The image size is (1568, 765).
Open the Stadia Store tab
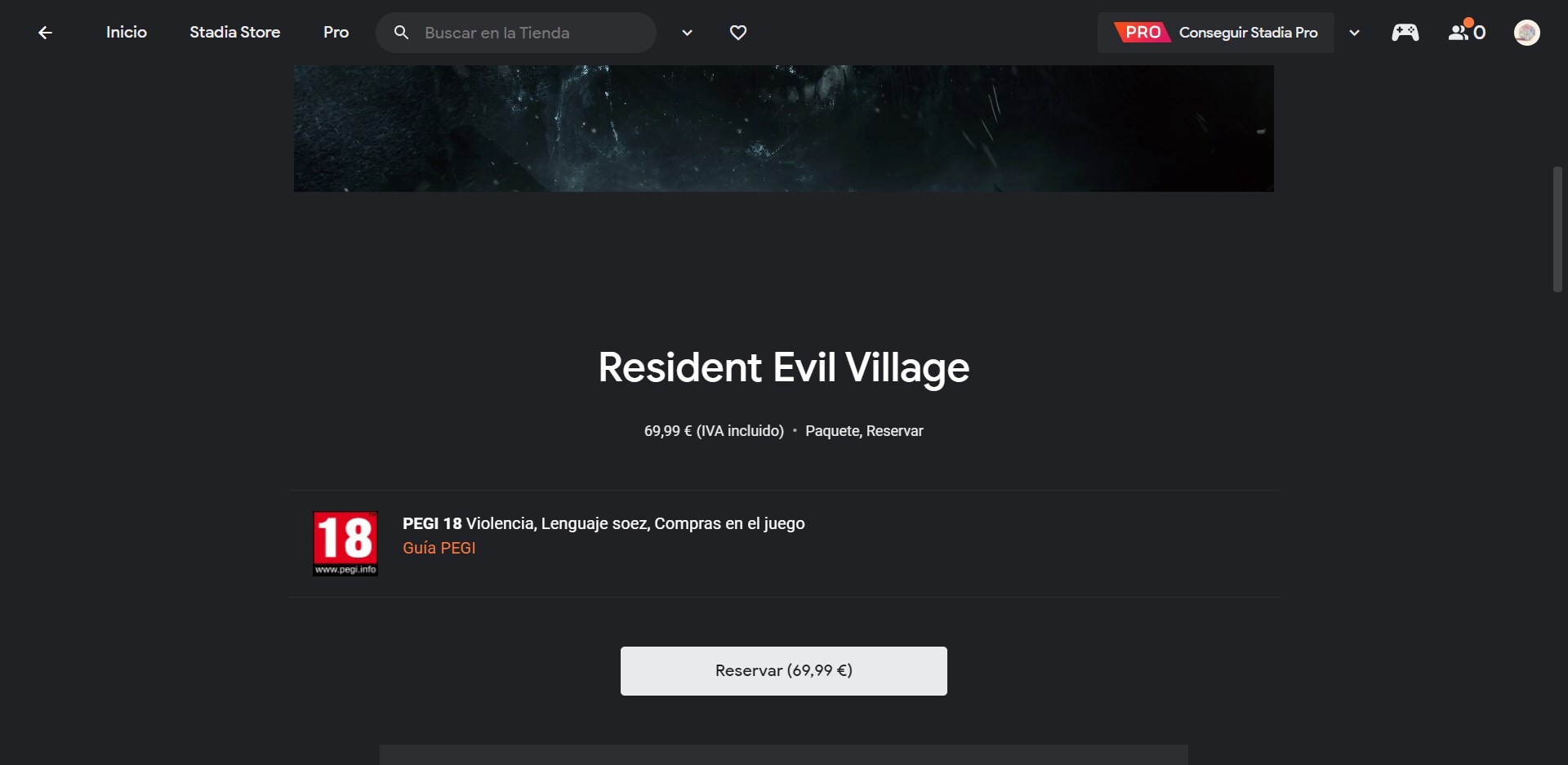[x=235, y=33]
